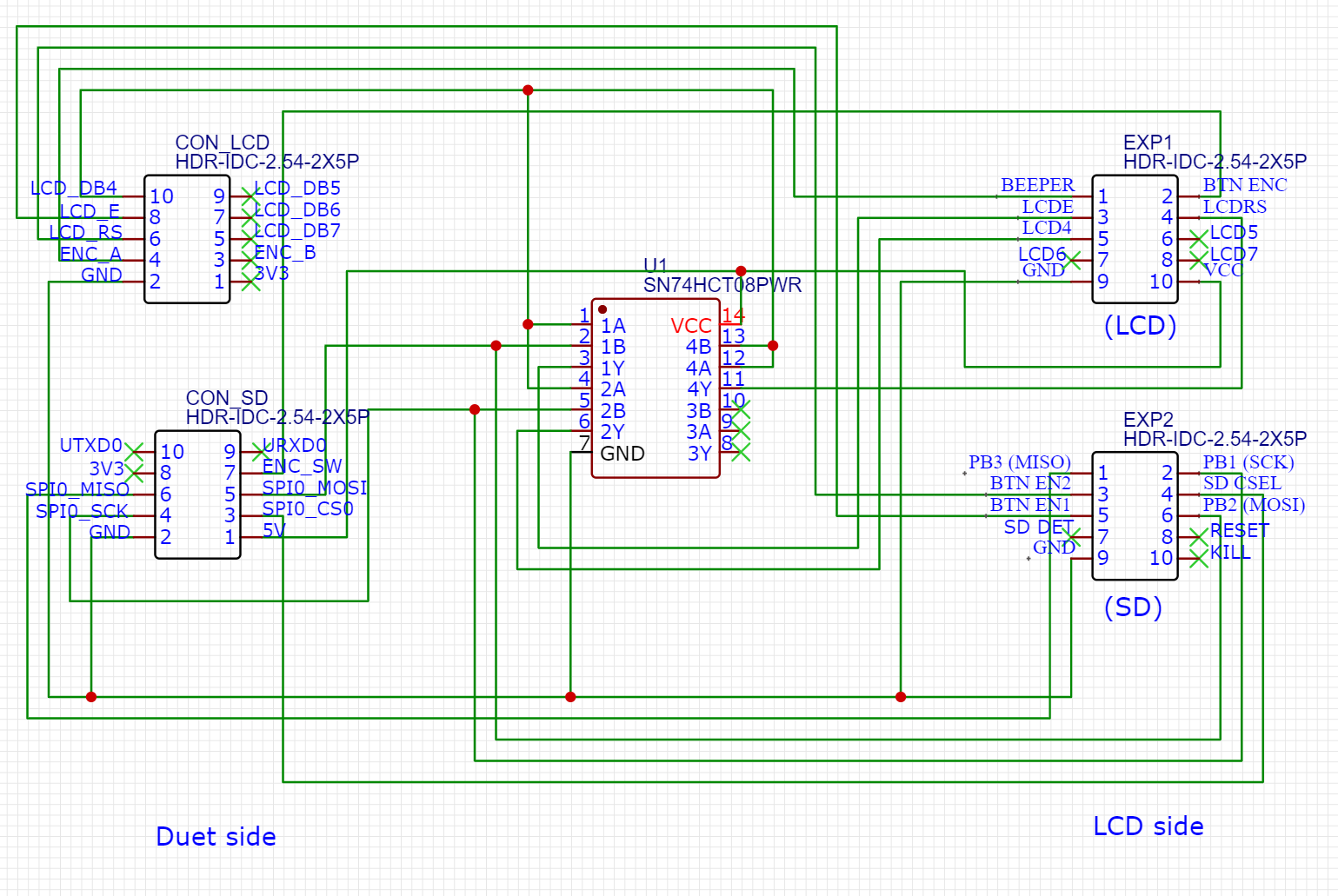Click the ENC_SW net label
1338x896 pixels.
pyautogui.click(x=303, y=467)
